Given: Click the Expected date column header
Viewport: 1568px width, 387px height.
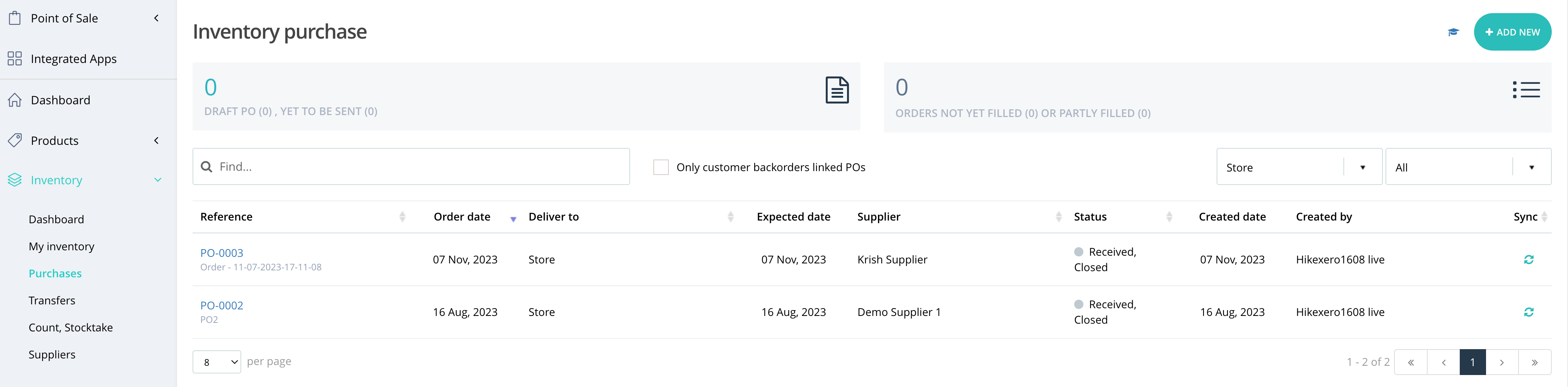Looking at the screenshot, I should [x=793, y=217].
